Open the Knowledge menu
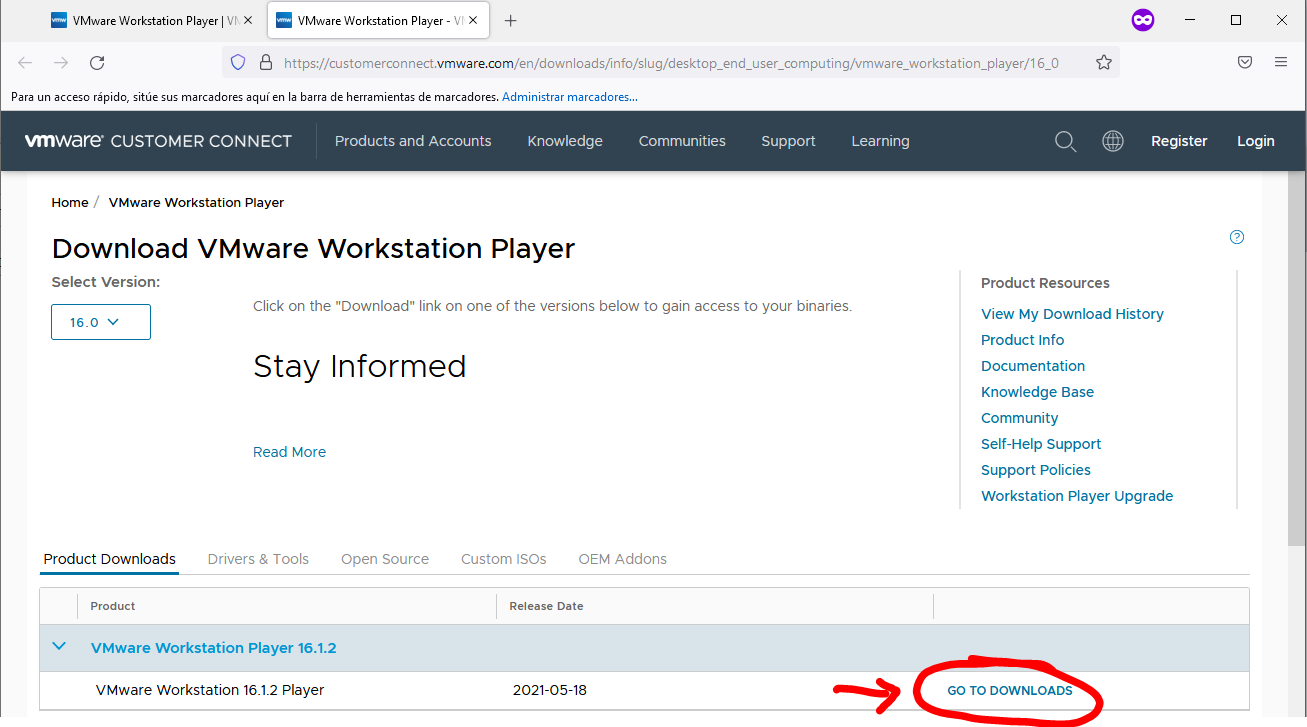Image resolution: width=1307 pixels, height=727 pixels. 565,141
